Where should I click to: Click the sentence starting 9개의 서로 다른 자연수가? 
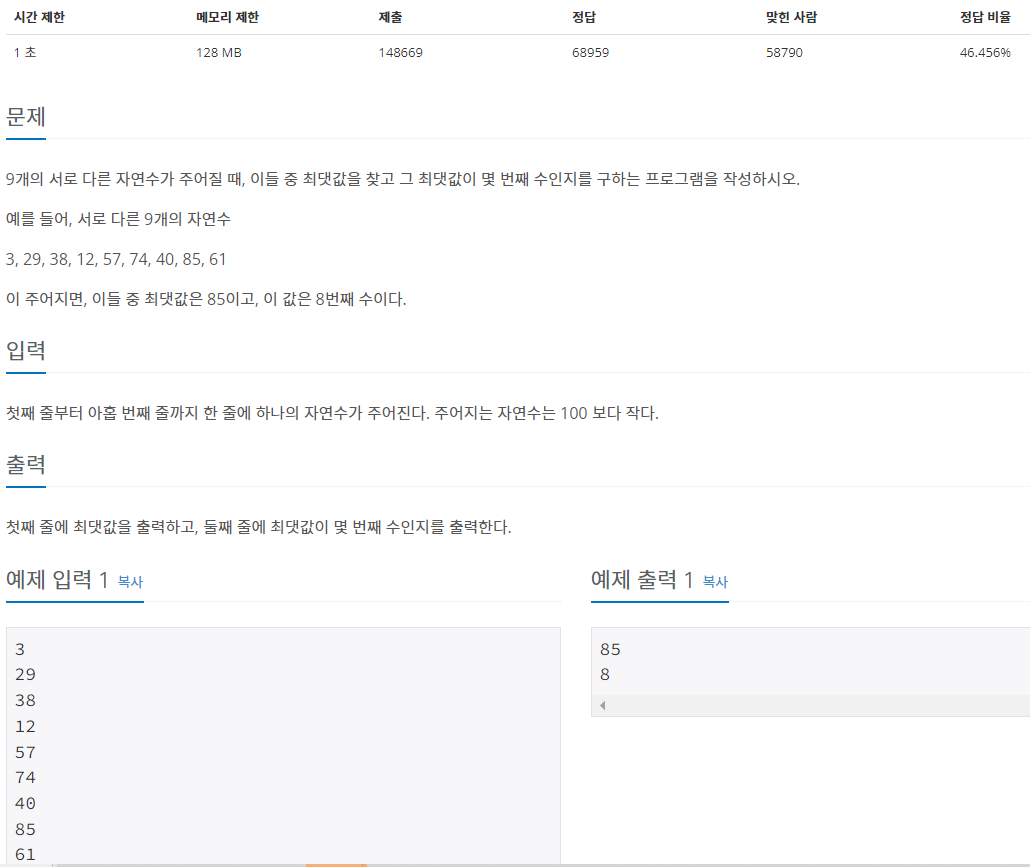click(403, 179)
